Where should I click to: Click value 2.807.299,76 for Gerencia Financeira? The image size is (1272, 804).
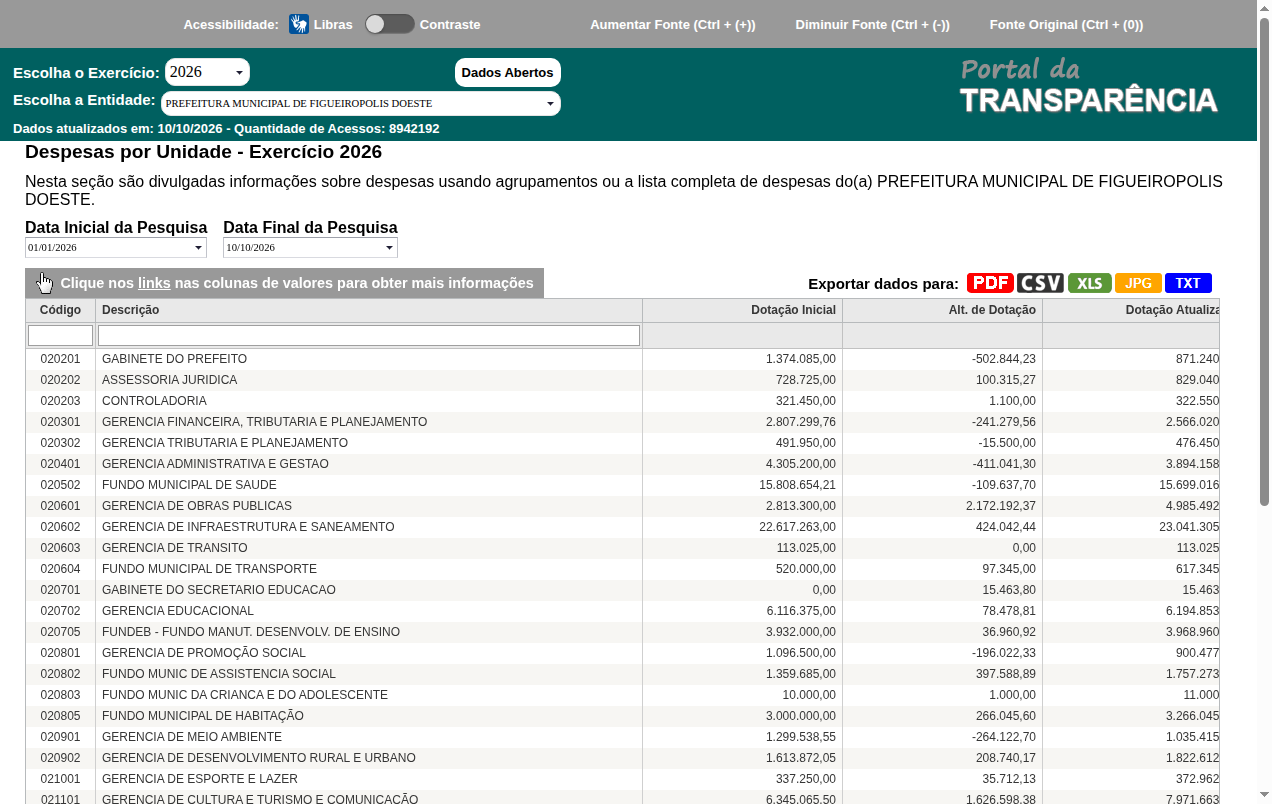click(801, 422)
